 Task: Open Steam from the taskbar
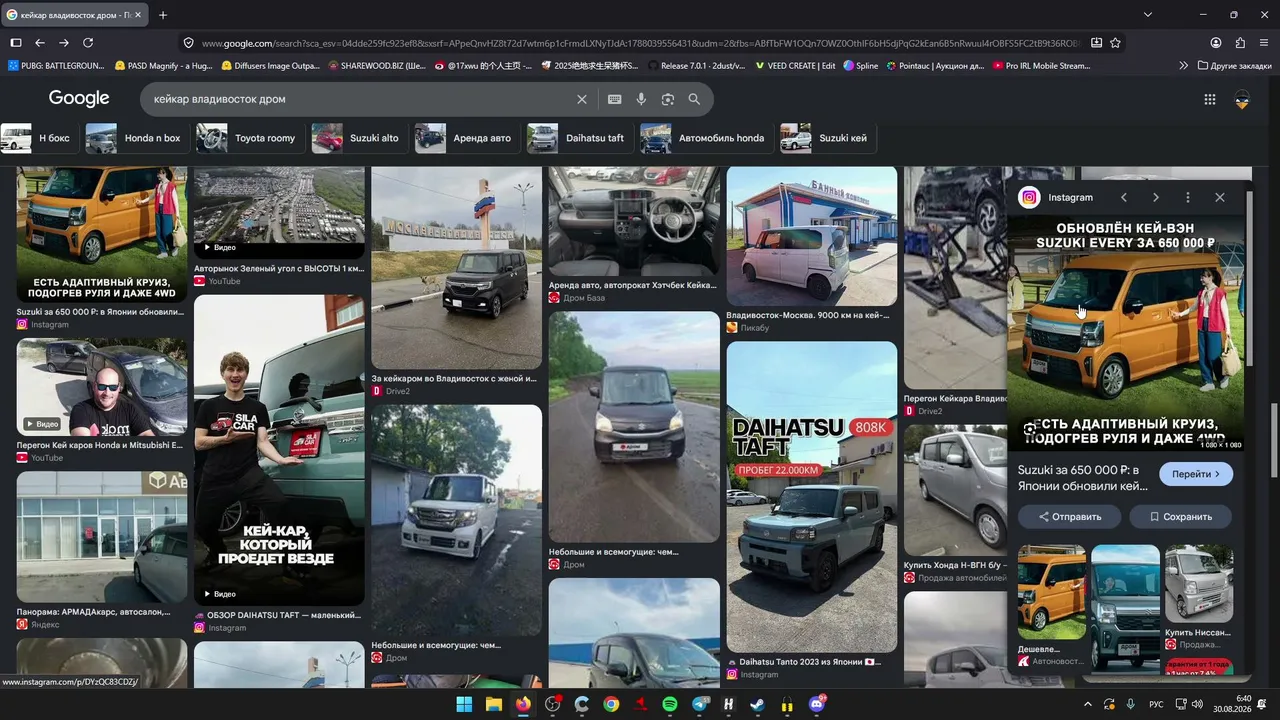pyautogui.click(x=759, y=704)
